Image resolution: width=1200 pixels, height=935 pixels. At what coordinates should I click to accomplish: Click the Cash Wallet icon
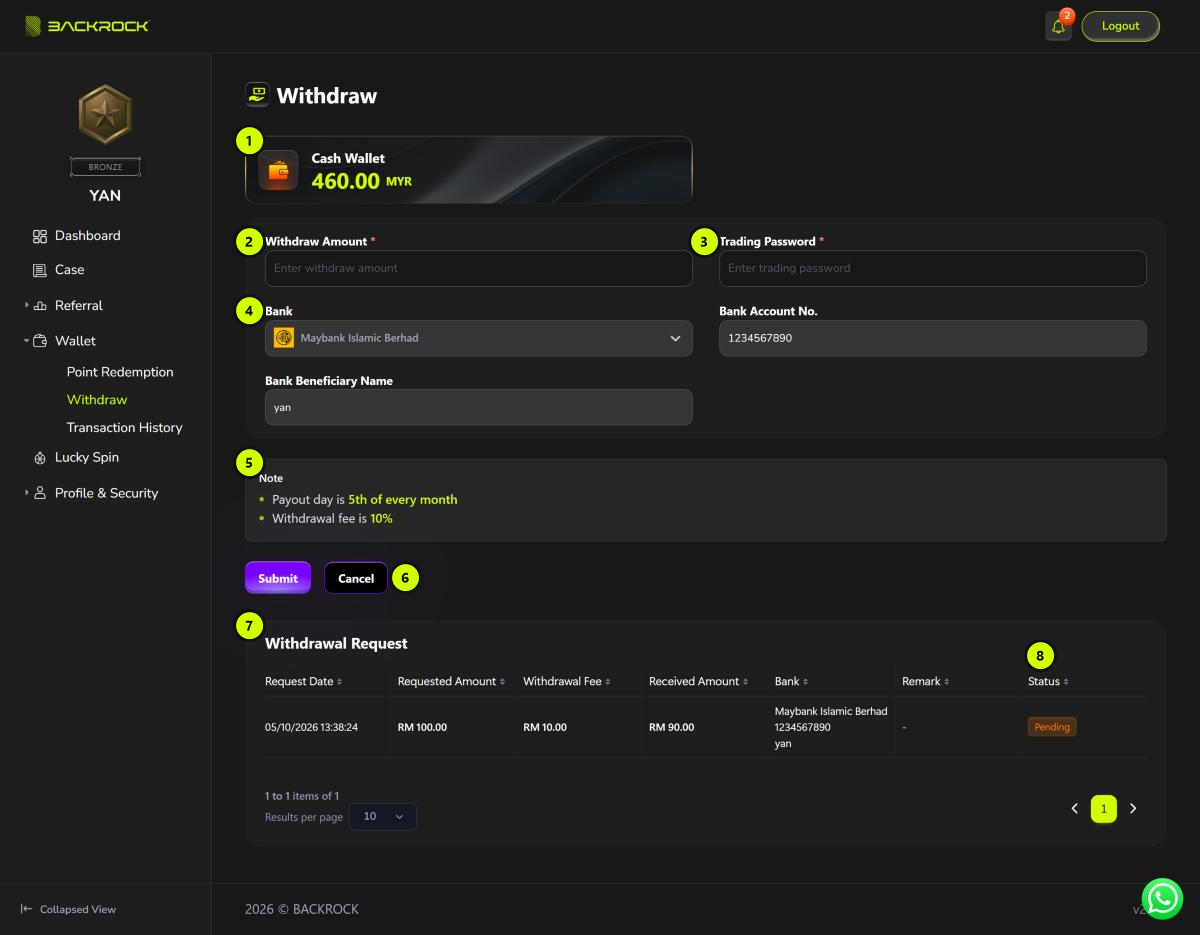[278, 170]
